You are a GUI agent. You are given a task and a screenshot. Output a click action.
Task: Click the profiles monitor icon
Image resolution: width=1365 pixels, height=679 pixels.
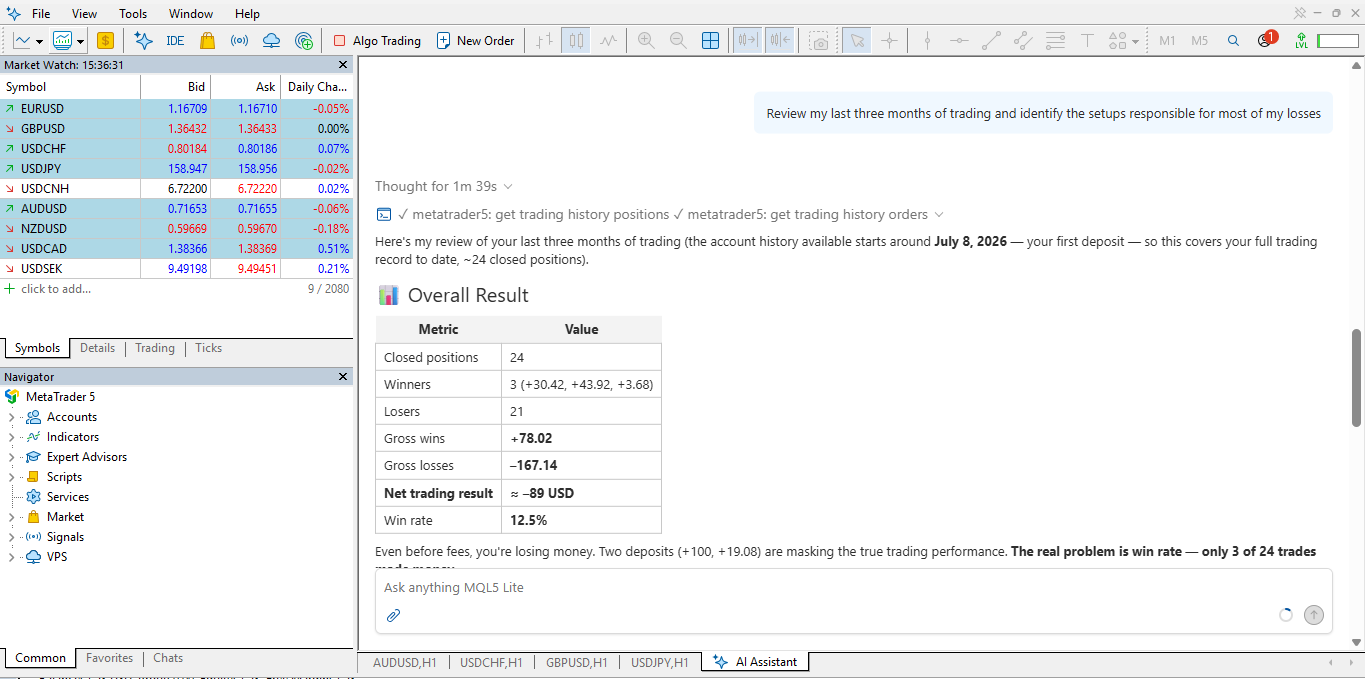click(x=62, y=41)
